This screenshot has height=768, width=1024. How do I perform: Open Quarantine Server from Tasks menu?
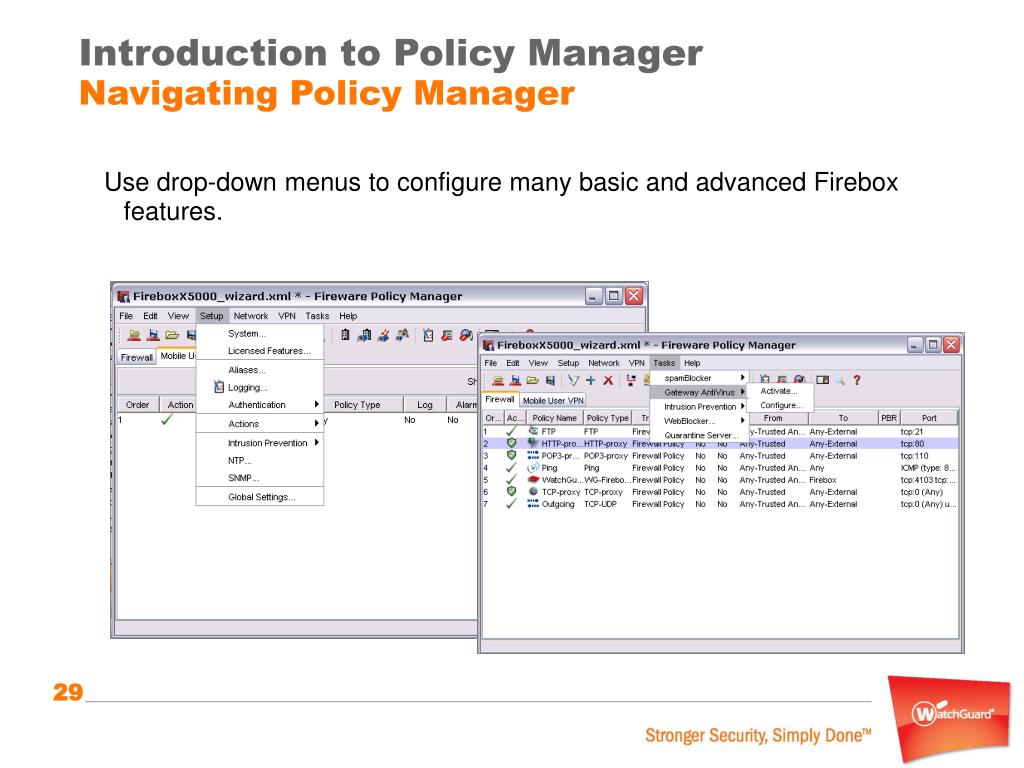coord(699,435)
